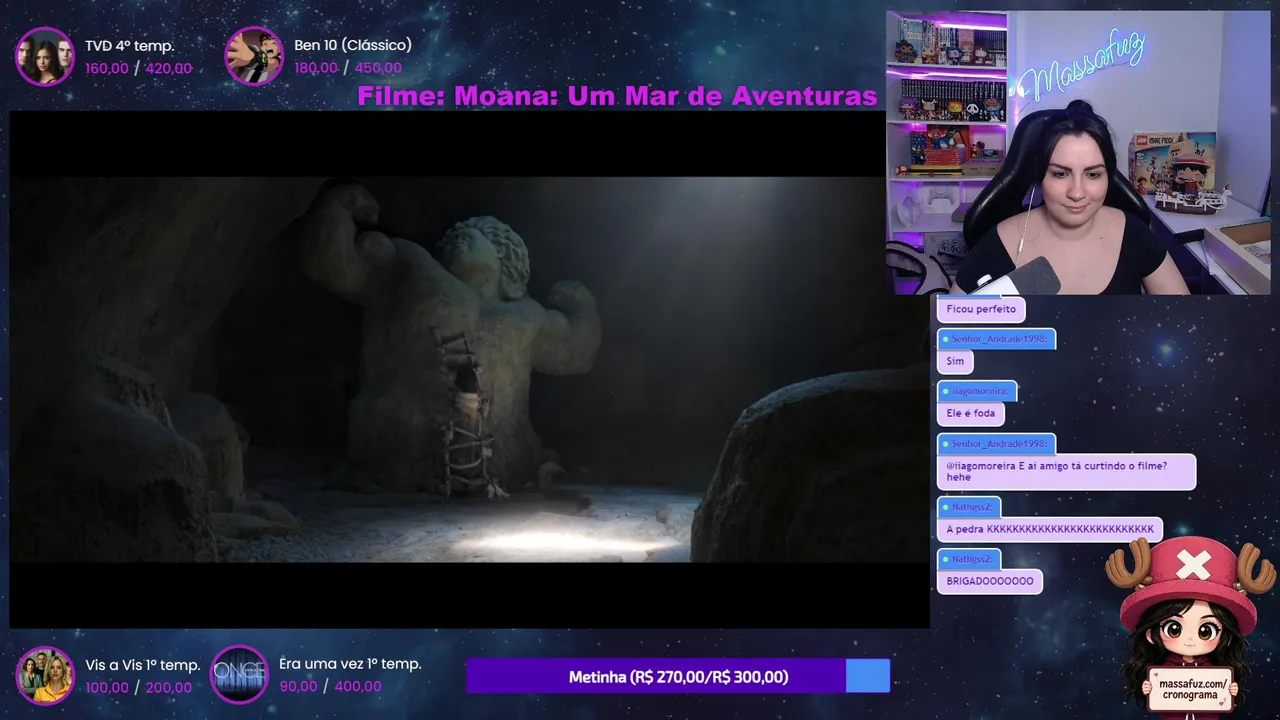
Task: Click the TVD 4º temp. show avatar
Action: (45, 56)
